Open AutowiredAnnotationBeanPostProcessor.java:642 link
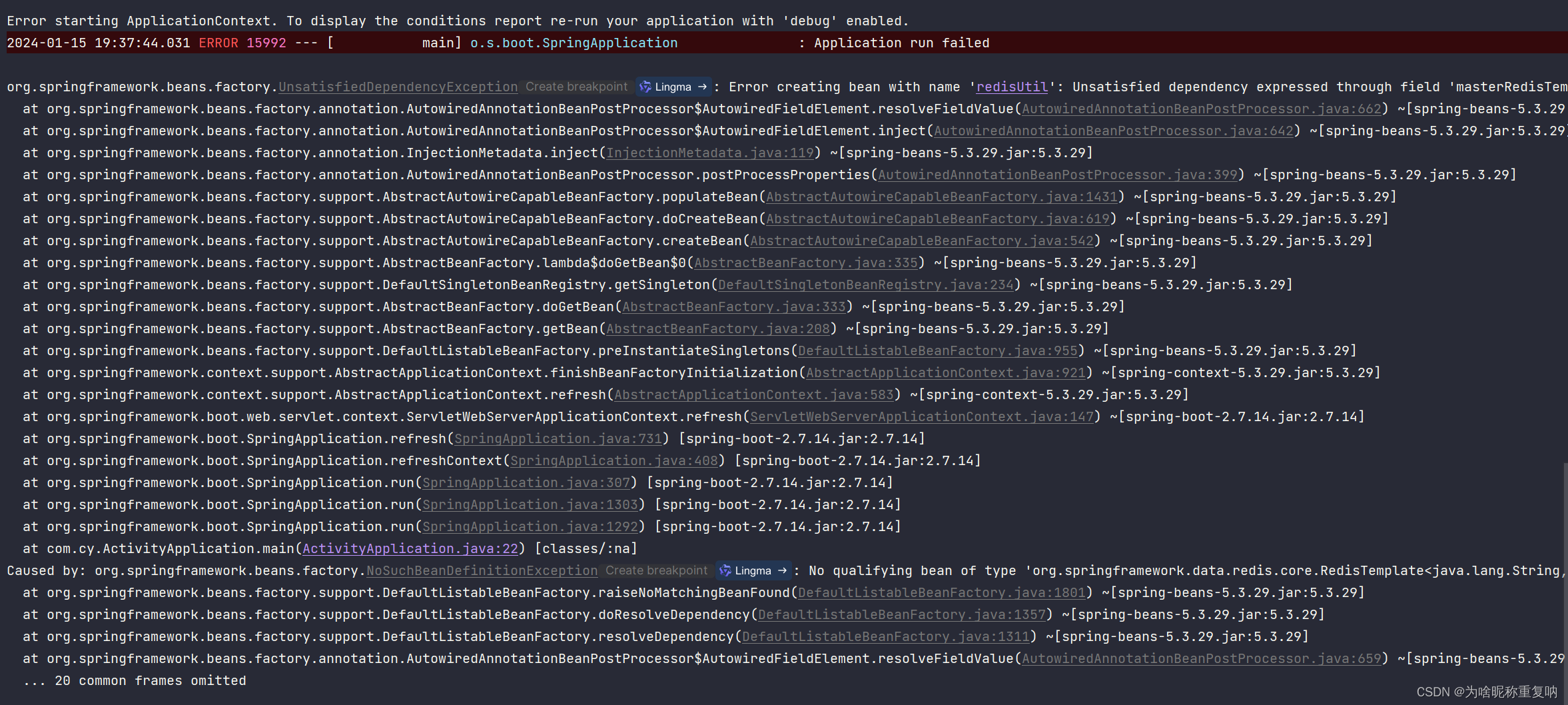This screenshot has width=1568, height=705. (1114, 131)
